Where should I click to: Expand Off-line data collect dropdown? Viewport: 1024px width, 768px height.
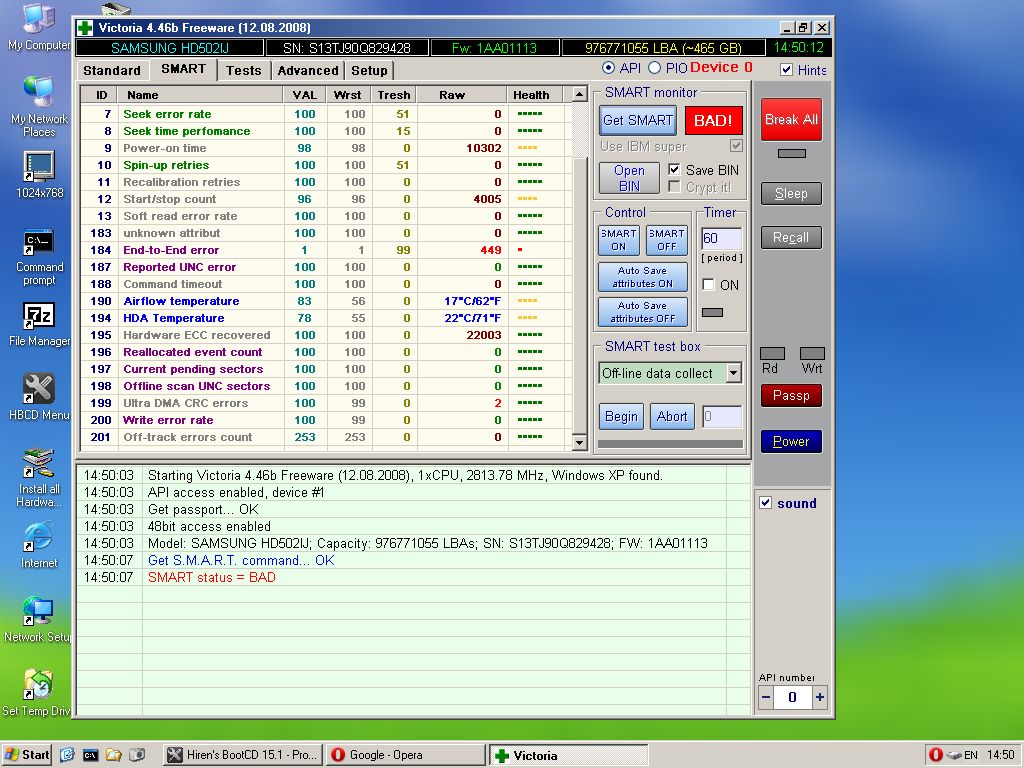(x=734, y=373)
